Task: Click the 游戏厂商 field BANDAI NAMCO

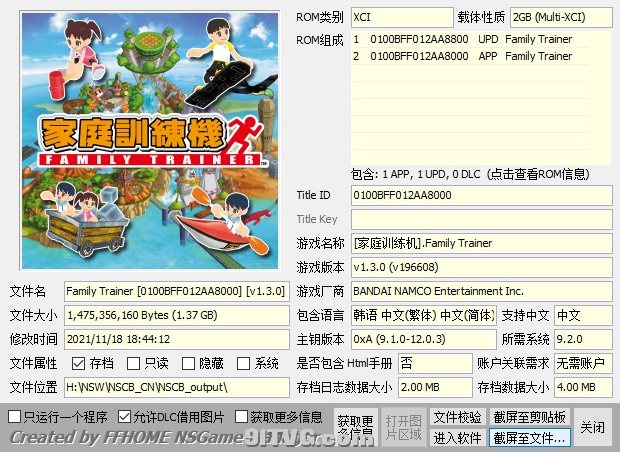Action: point(482,291)
